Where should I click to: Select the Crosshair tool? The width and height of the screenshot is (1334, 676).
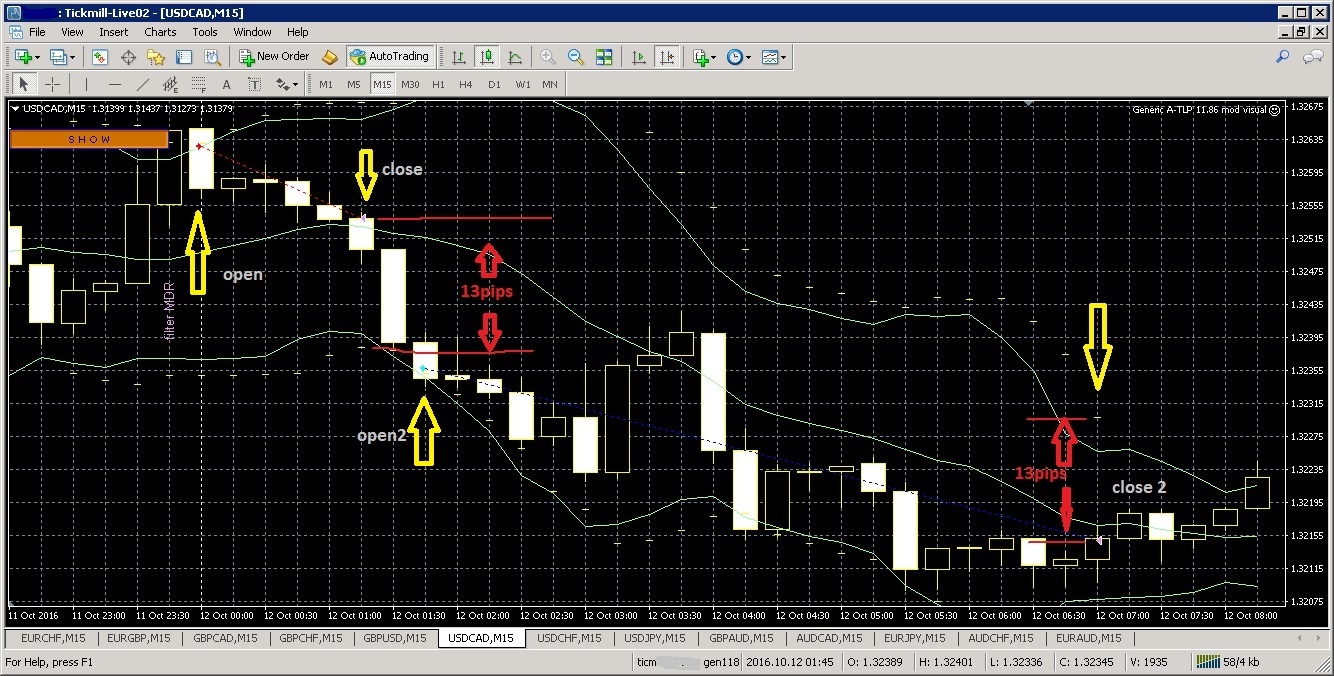coord(53,84)
